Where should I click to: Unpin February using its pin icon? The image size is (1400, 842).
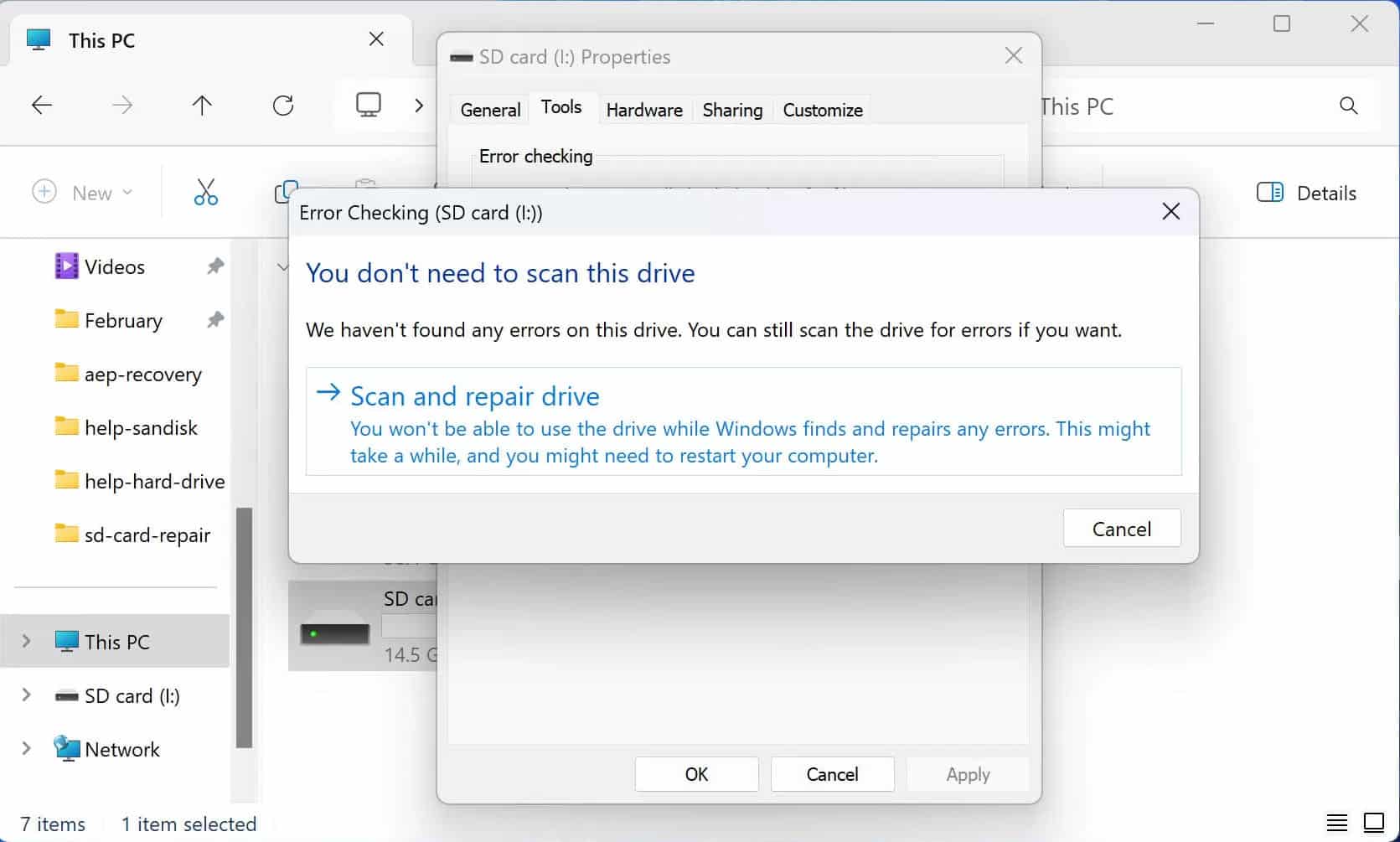(x=215, y=320)
